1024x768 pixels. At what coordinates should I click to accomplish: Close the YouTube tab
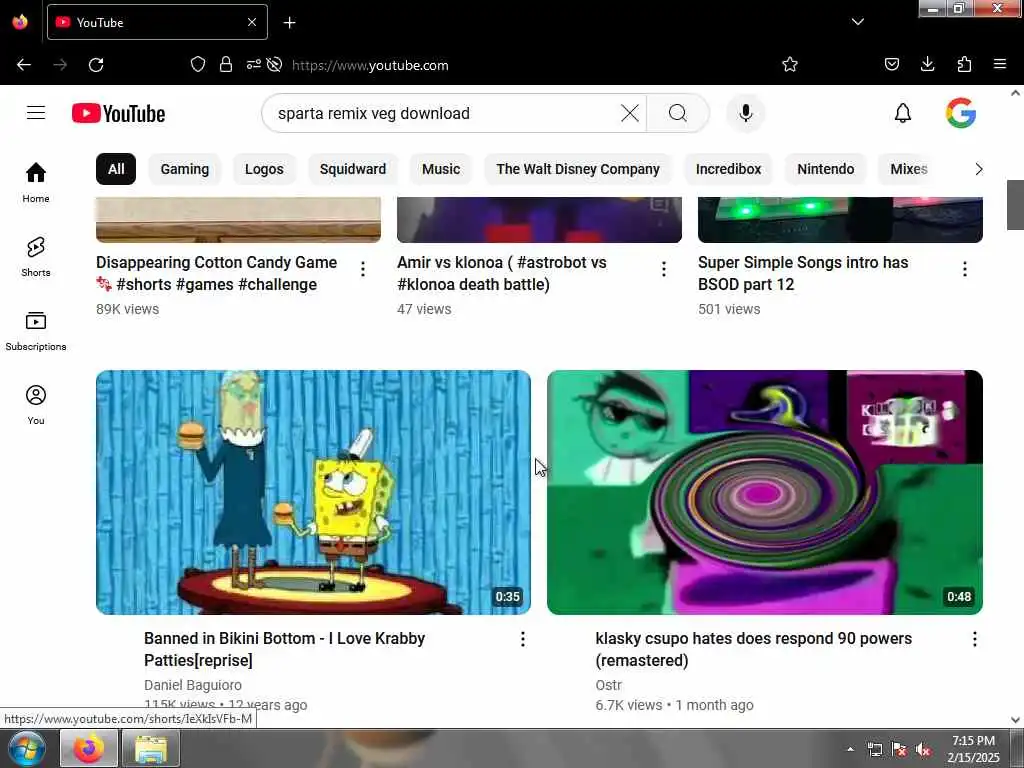[251, 22]
